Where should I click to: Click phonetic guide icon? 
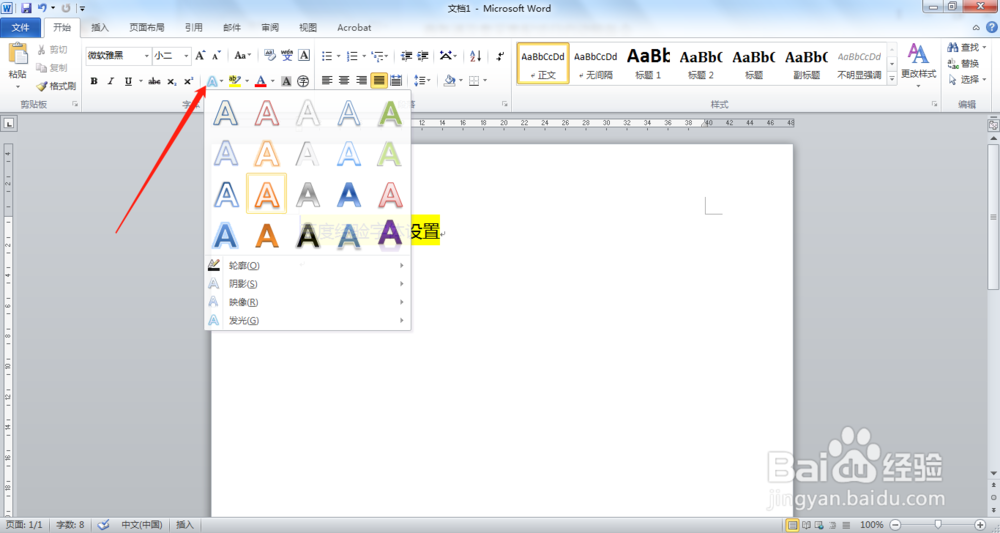[287, 55]
